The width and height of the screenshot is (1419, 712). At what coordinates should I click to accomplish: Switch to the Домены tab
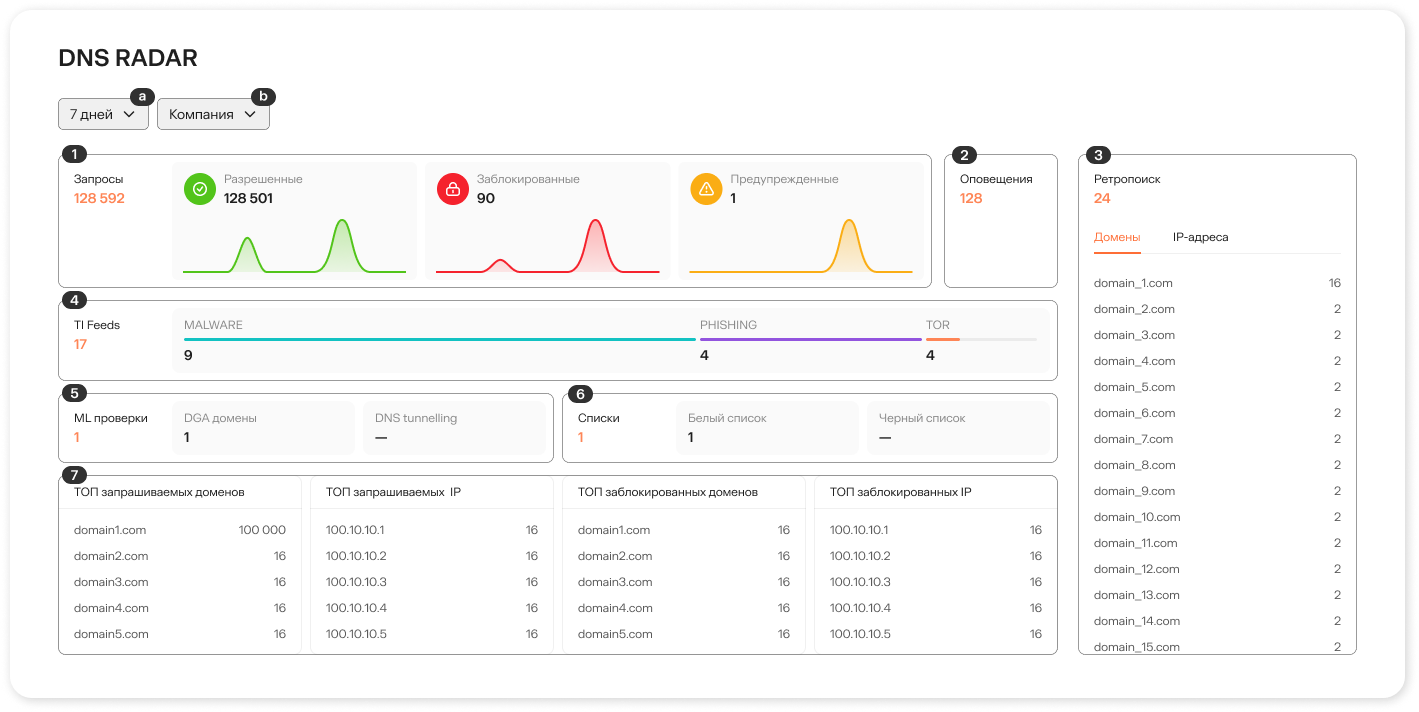[x=1117, y=238]
